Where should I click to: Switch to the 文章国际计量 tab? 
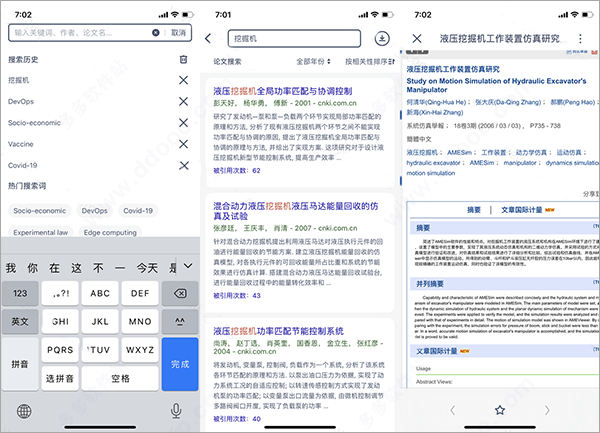pyautogui.click(x=522, y=210)
